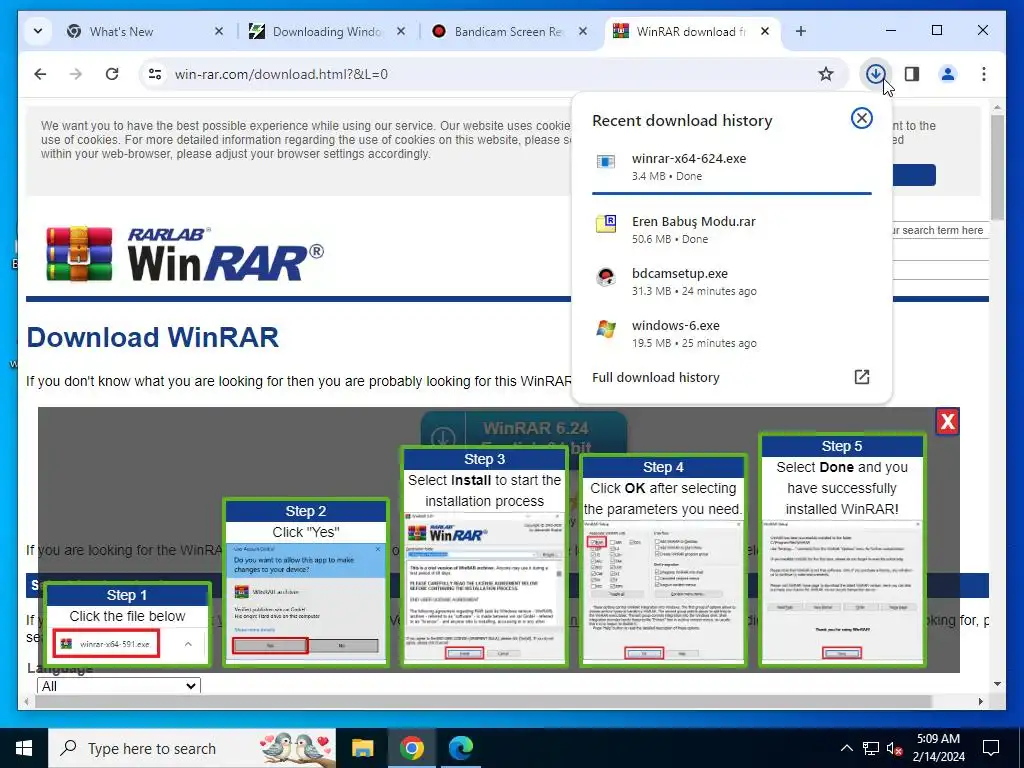Open the Windows Start menu
The width and height of the screenshot is (1024, 768).
pos(24,748)
